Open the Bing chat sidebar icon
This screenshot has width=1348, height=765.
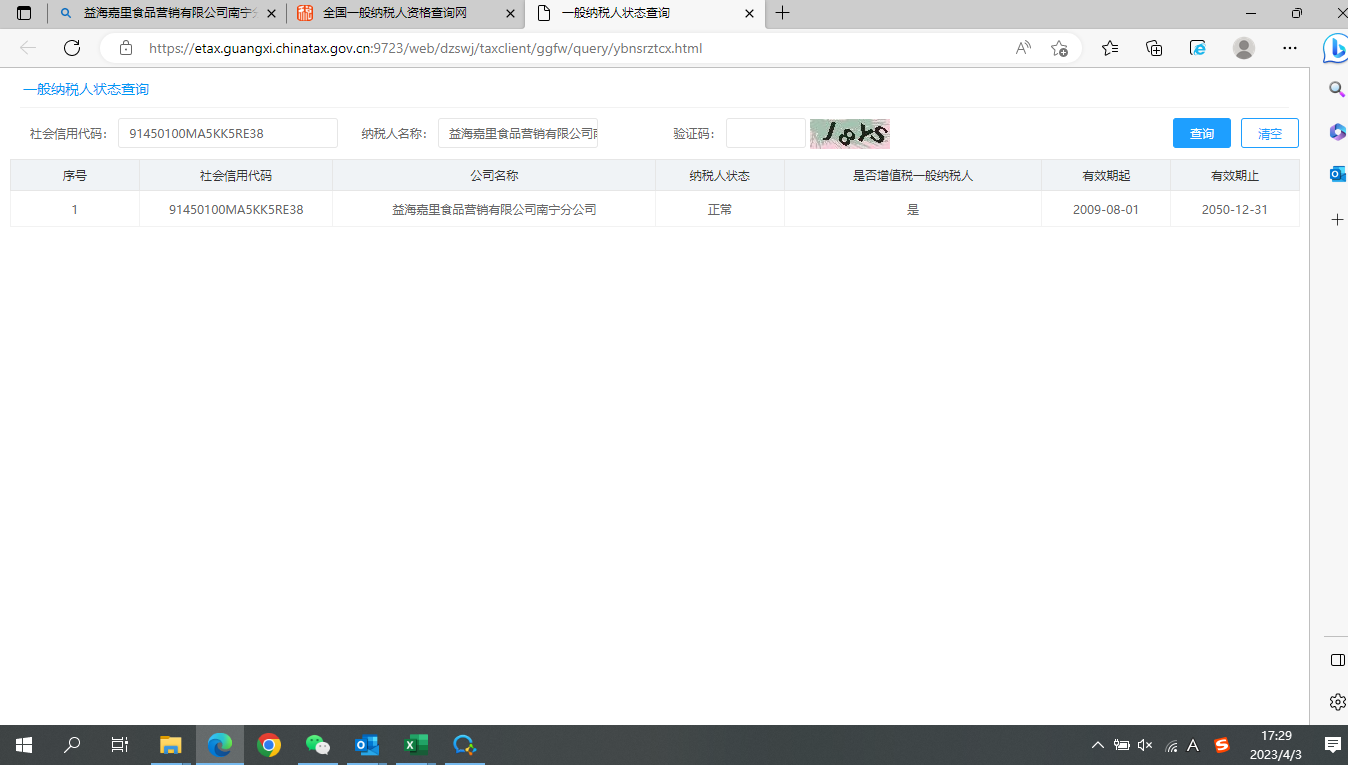point(1334,48)
